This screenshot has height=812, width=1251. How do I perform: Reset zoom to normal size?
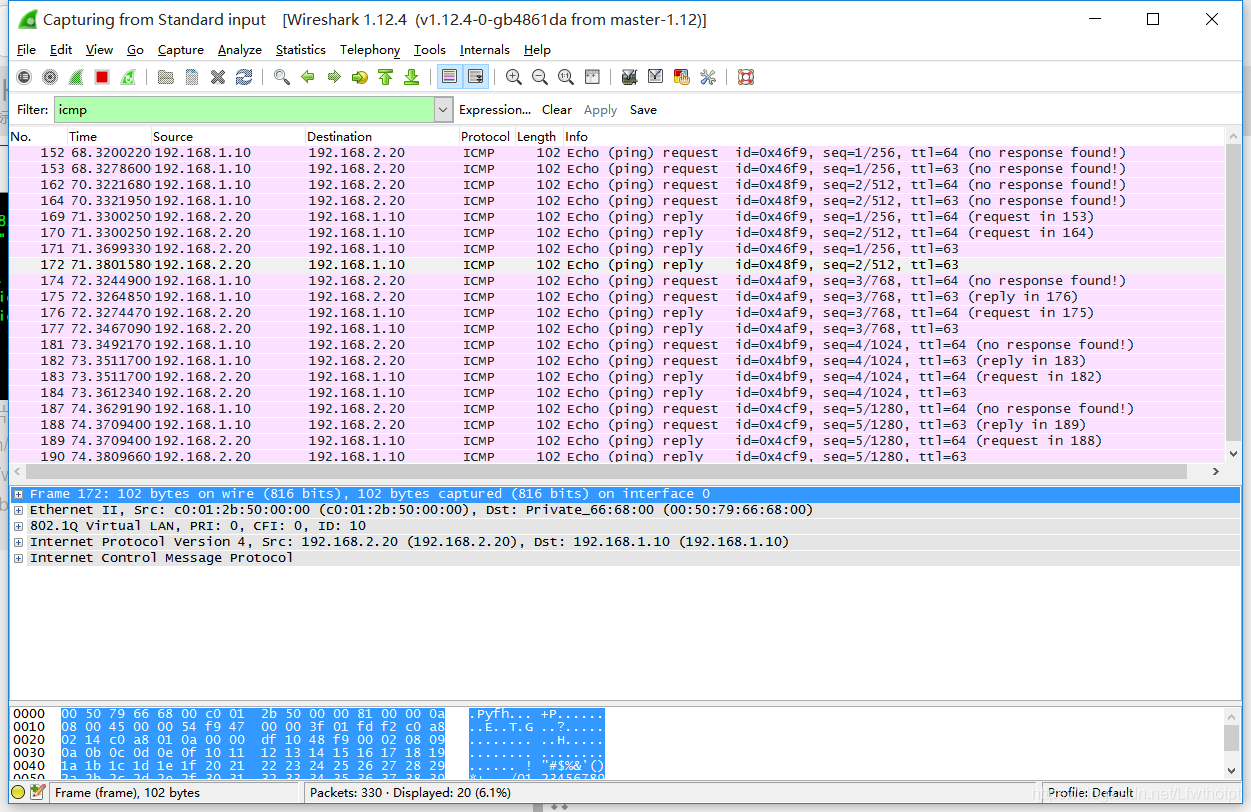click(566, 77)
